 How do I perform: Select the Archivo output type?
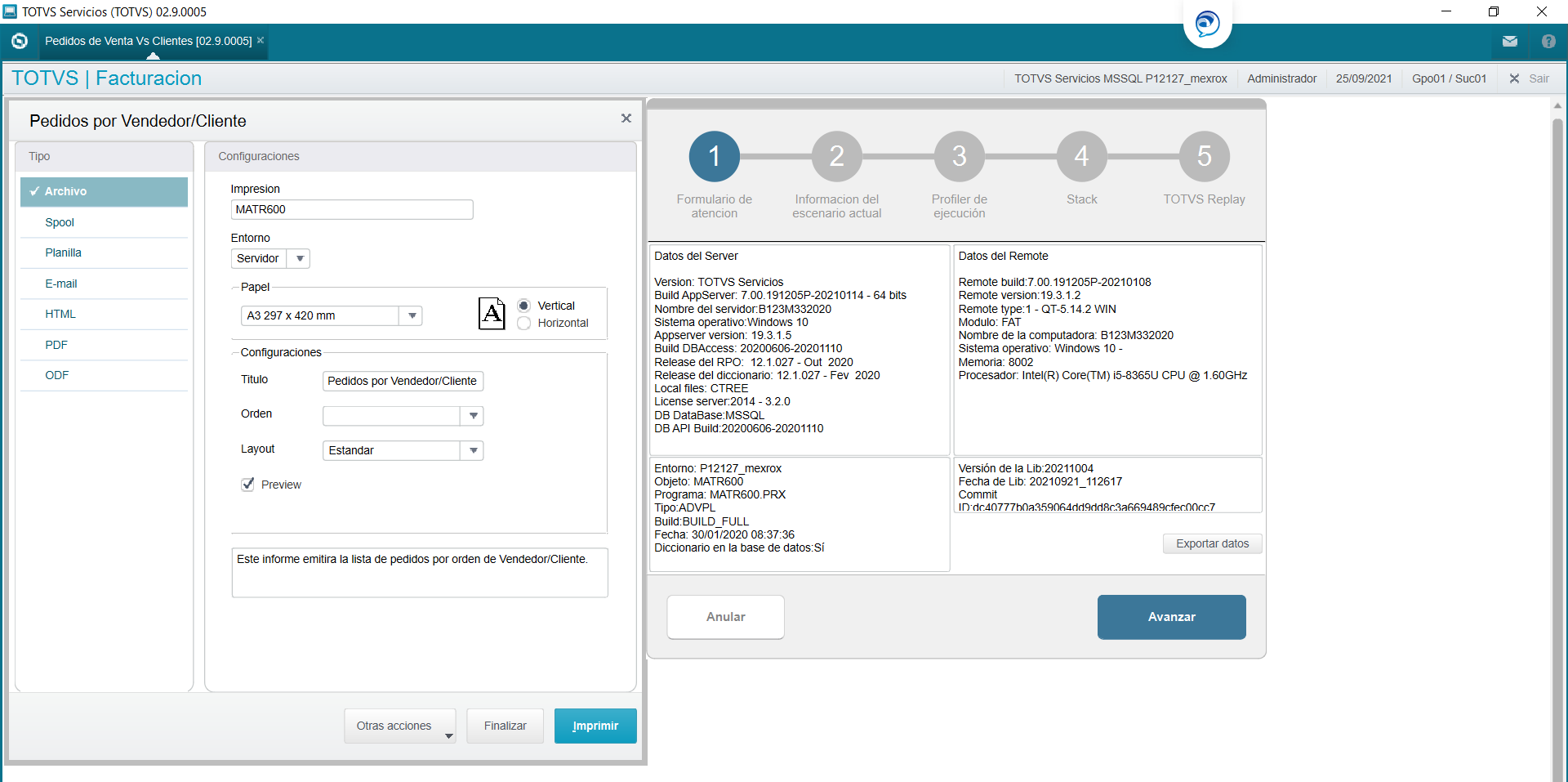point(105,191)
